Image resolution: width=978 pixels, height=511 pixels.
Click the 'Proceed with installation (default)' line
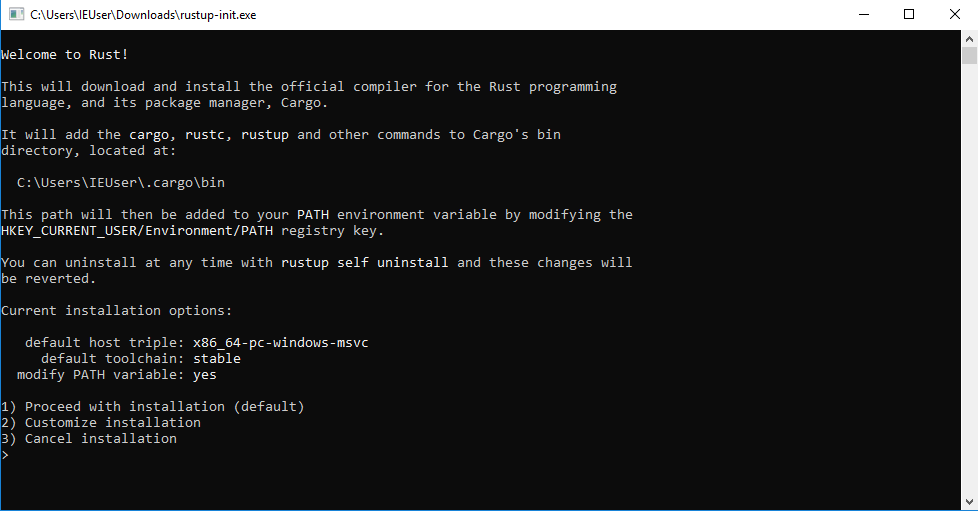[x=152, y=406]
